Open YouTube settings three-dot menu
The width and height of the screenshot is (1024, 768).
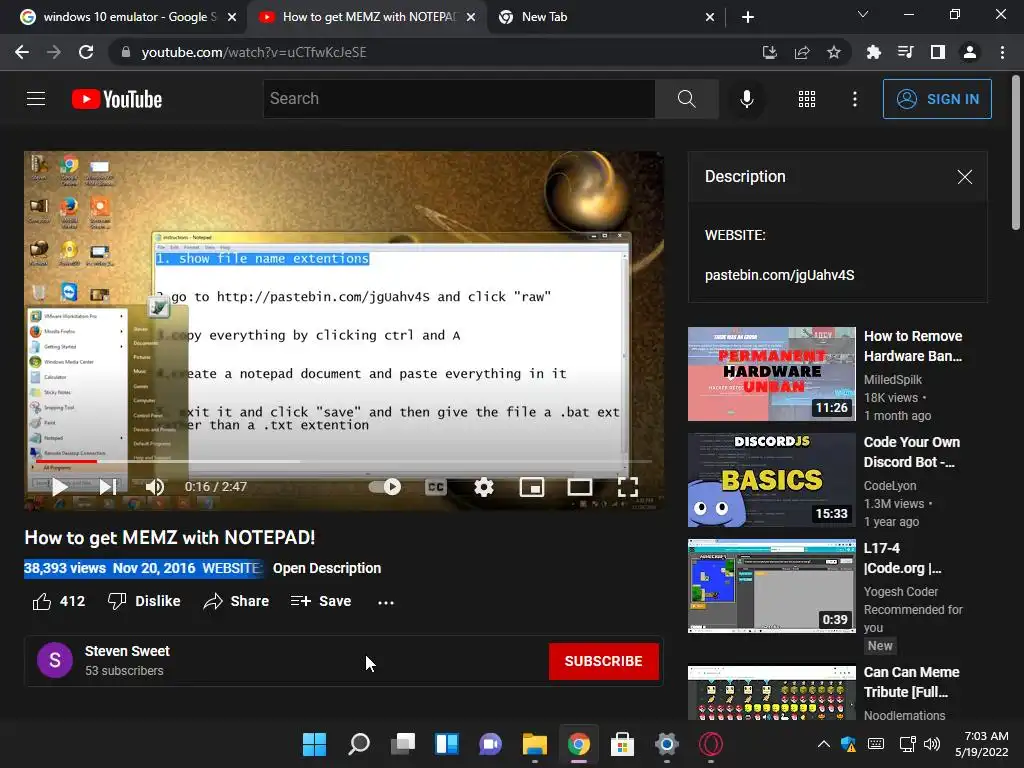pos(854,99)
